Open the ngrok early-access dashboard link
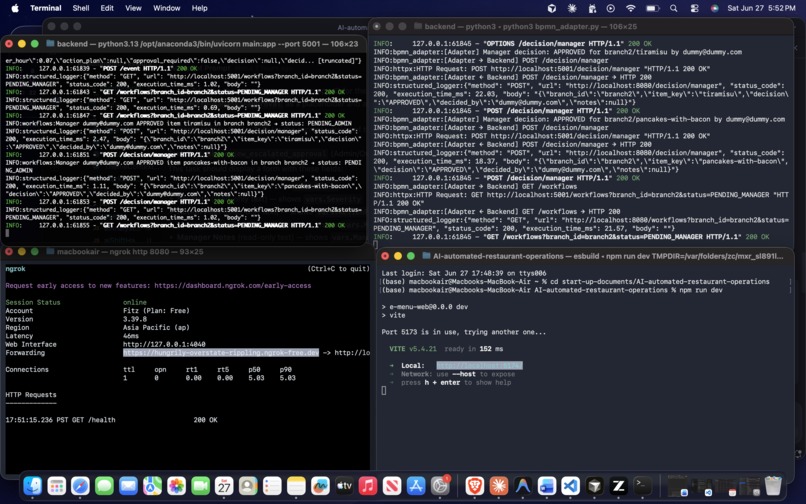The image size is (806, 504). [232, 285]
